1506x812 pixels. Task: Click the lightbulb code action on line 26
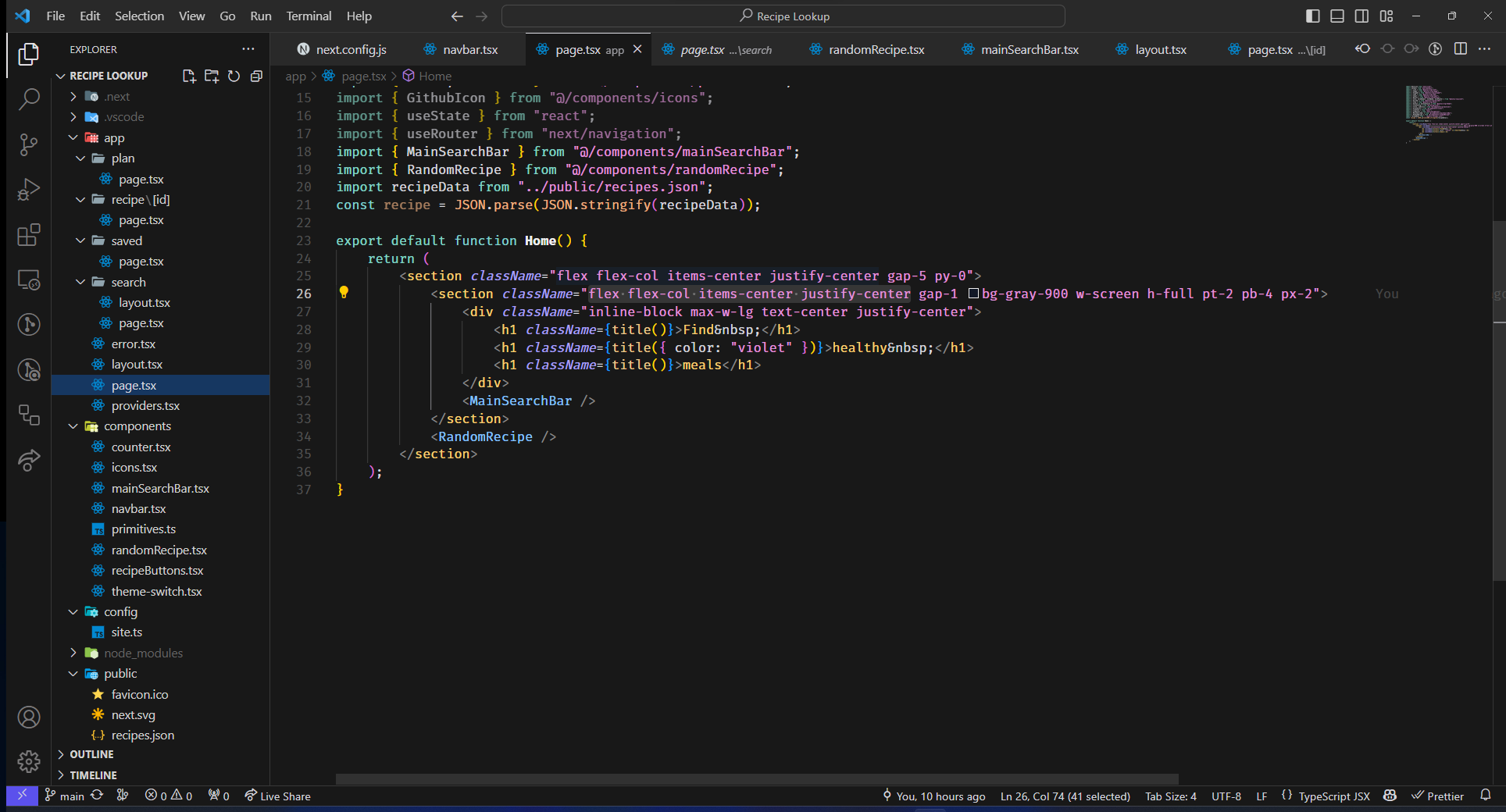[344, 293]
